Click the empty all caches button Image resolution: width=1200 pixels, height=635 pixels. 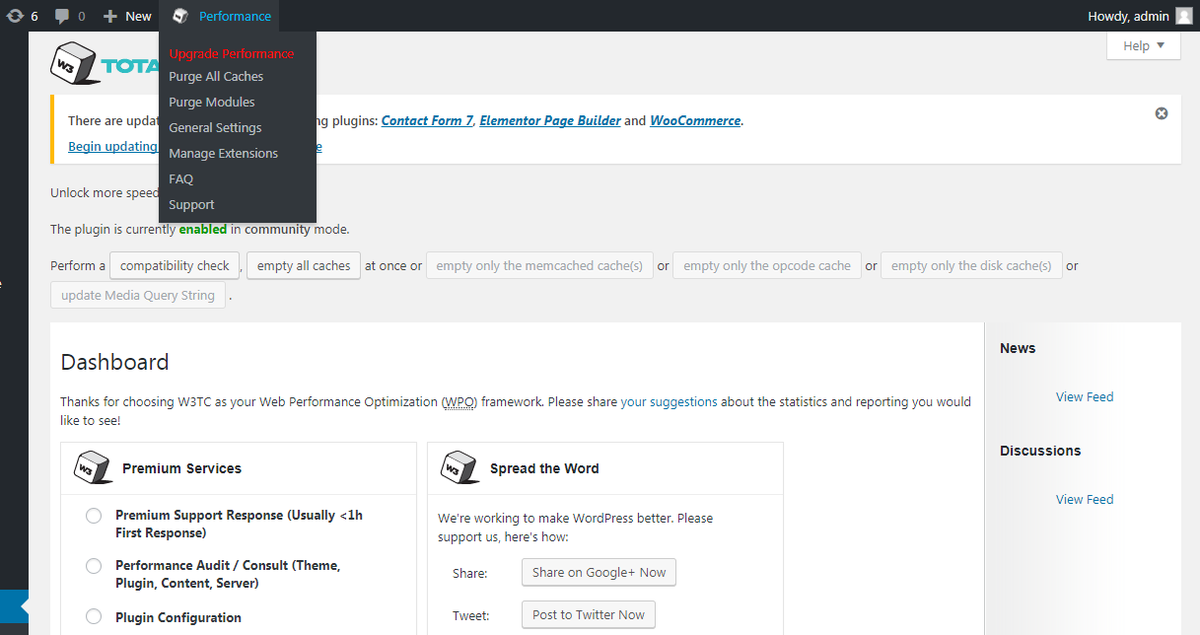pos(303,266)
